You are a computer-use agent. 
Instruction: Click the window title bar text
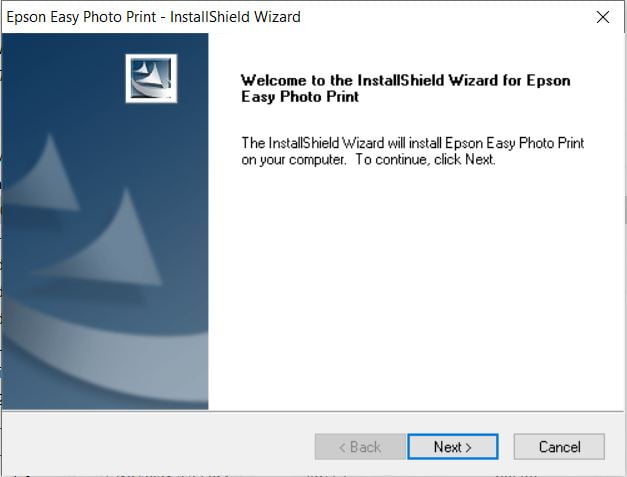click(x=154, y=17)
